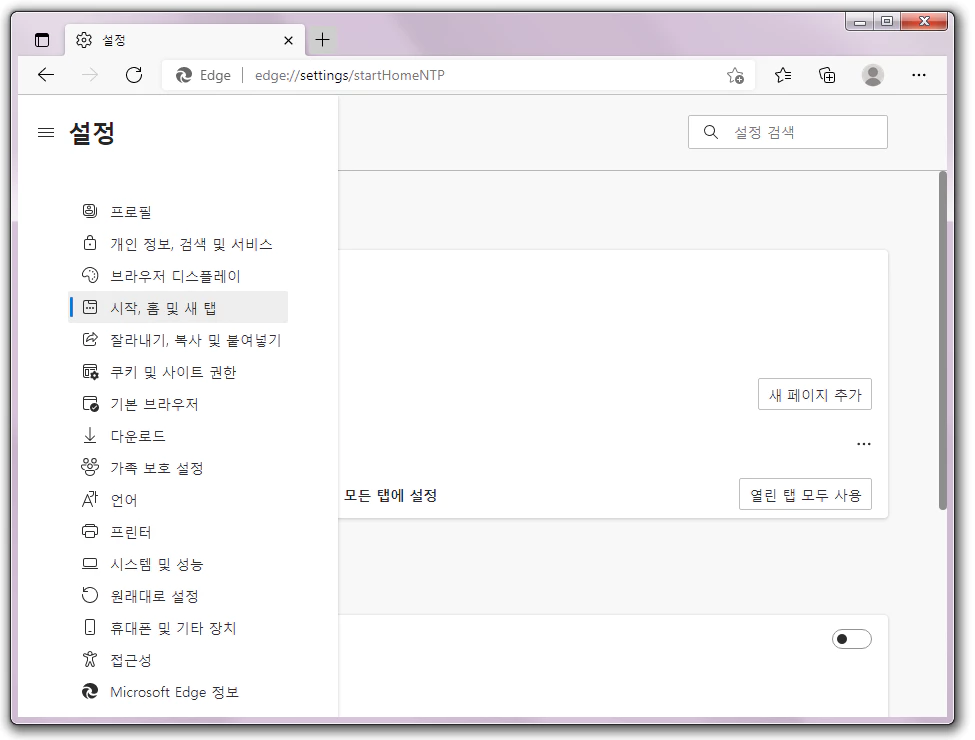Open the Collections icon
Image resolution: width=975 pixels, height=740 pixels.
click(x=827, y=75)
